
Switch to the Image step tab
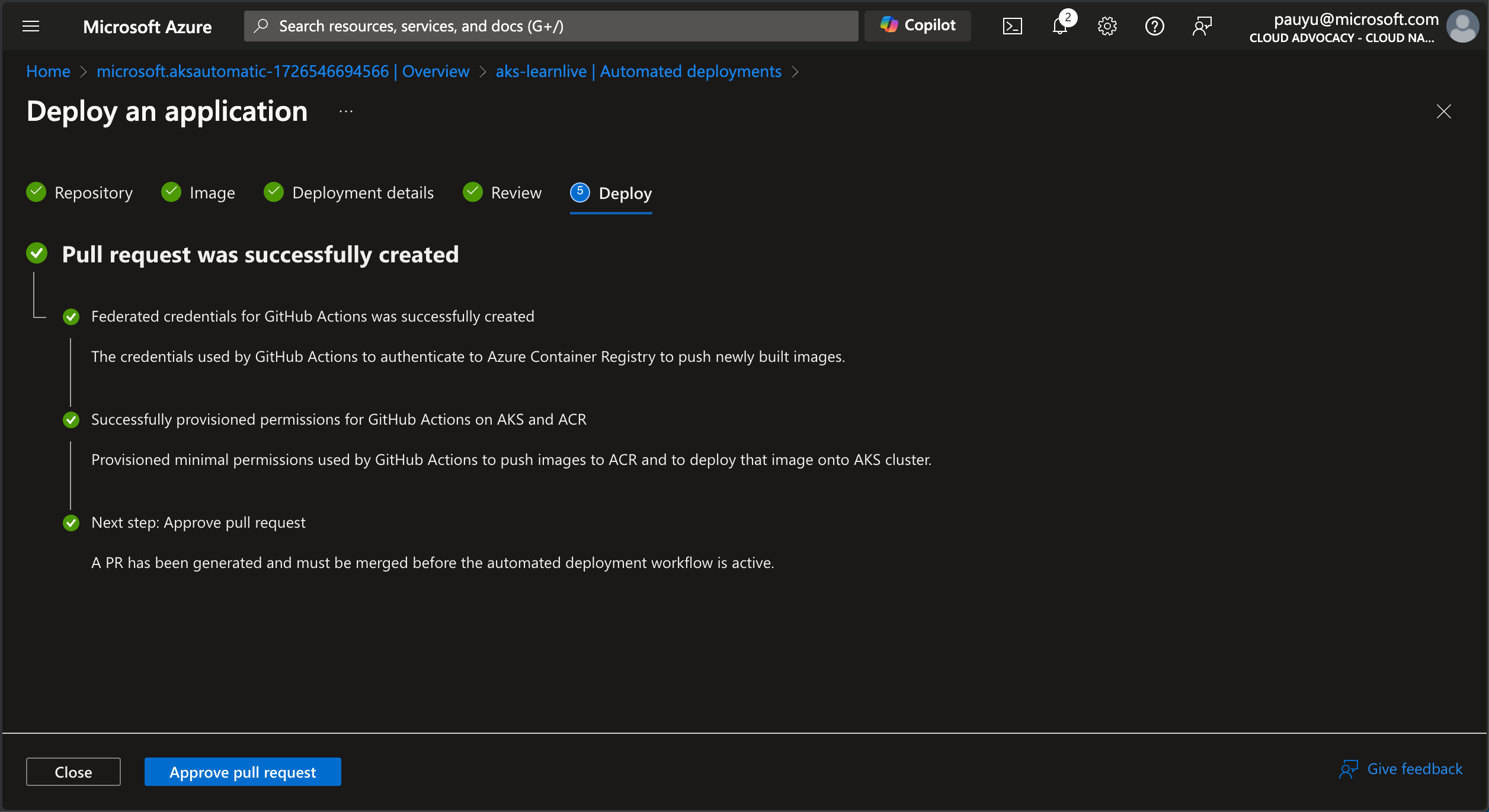click(x=198, y=192)
